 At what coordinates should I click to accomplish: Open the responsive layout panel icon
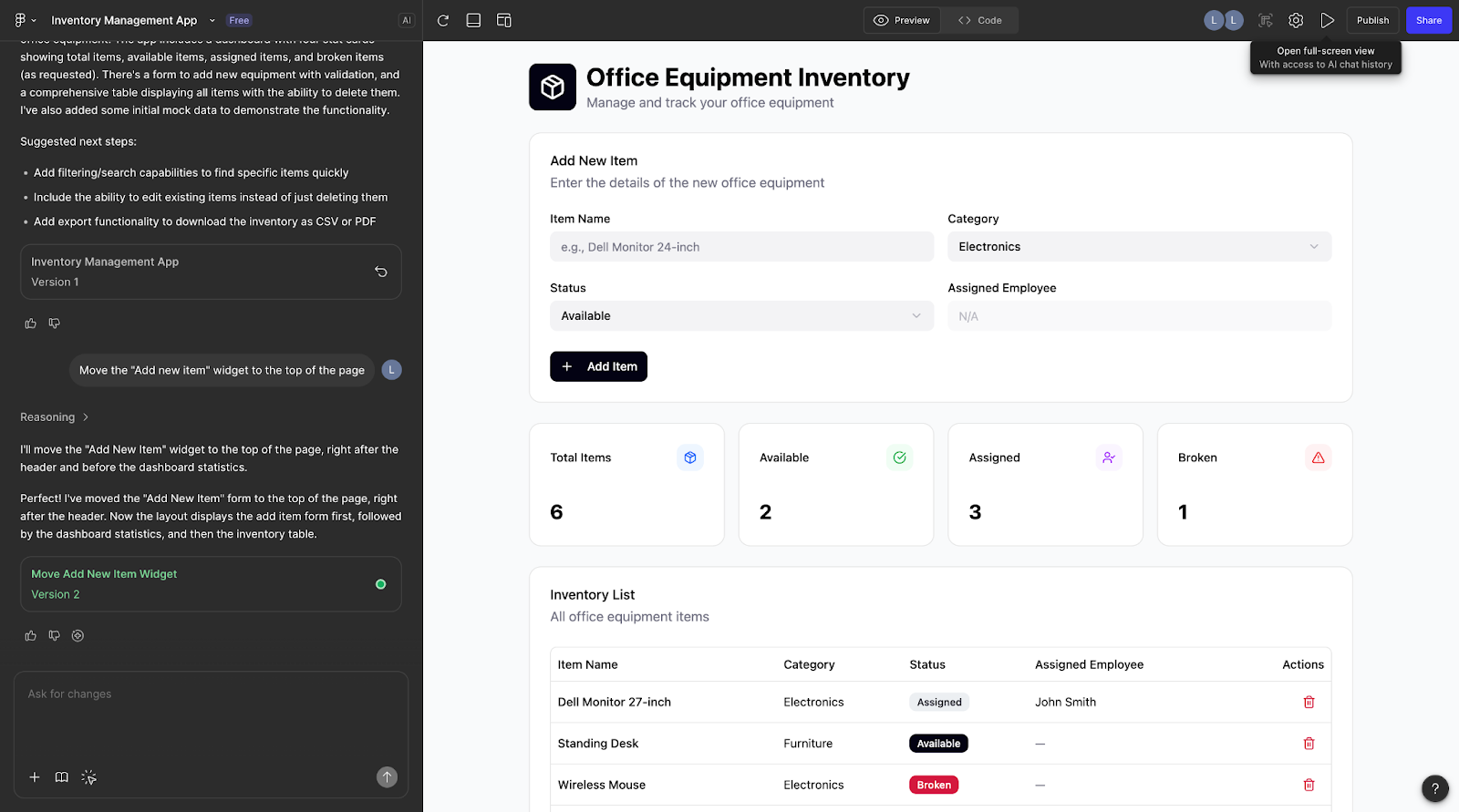503,20
